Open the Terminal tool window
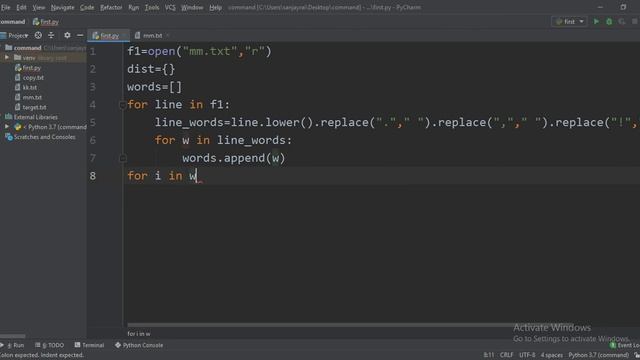The height and width of the screenshot is (360, 640). (x=89, y=345)
